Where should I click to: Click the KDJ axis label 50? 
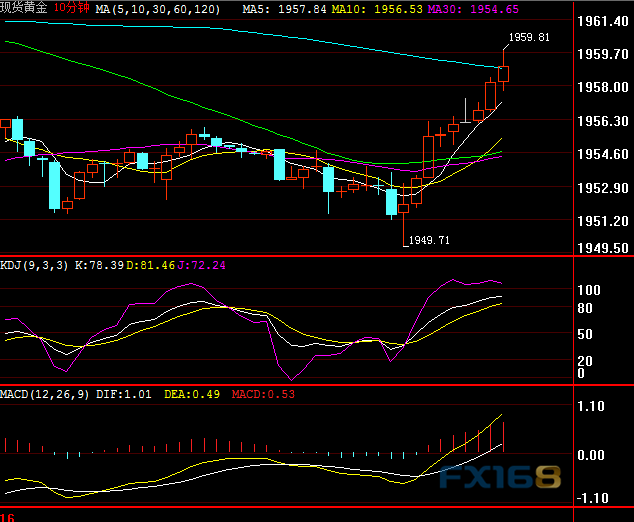coord(585,334)
